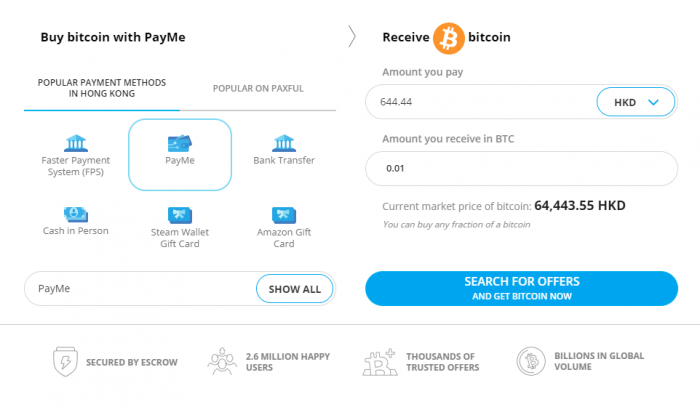Click the Secured by Escrow shield icon
700x407 pixels.
tap(65, 361)
